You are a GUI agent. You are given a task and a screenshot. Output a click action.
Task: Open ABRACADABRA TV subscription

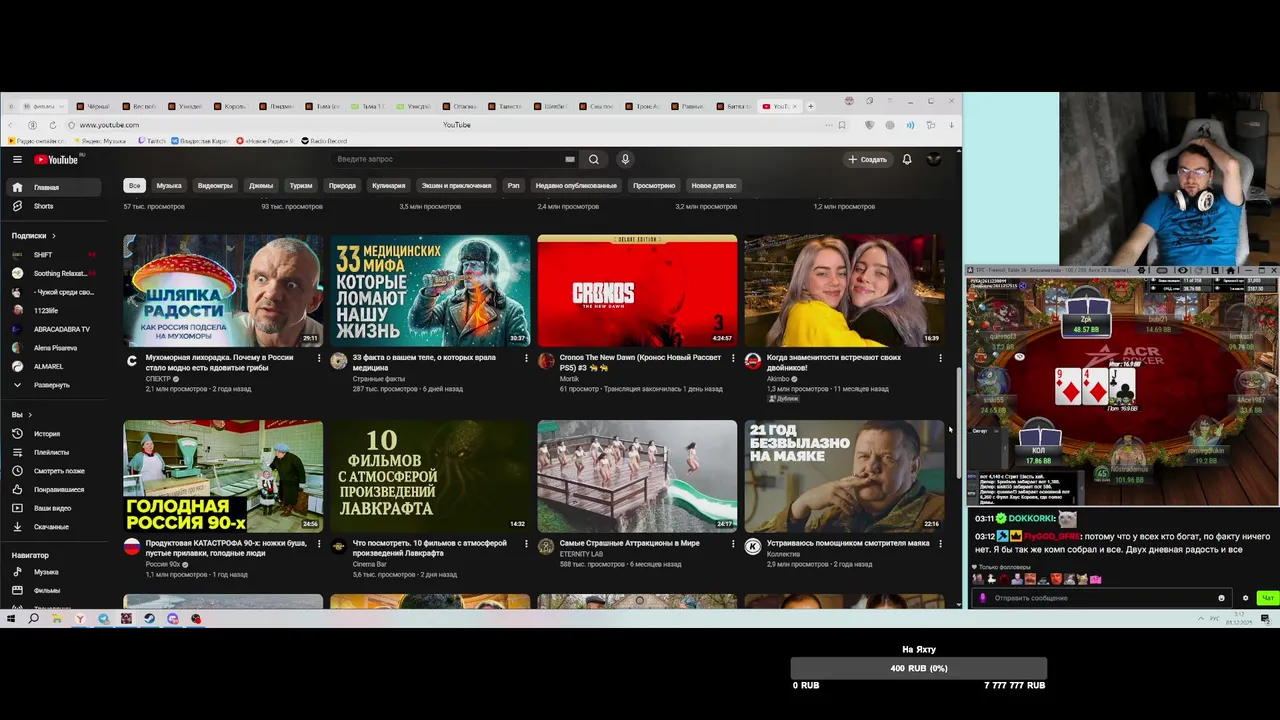(52, 329)
